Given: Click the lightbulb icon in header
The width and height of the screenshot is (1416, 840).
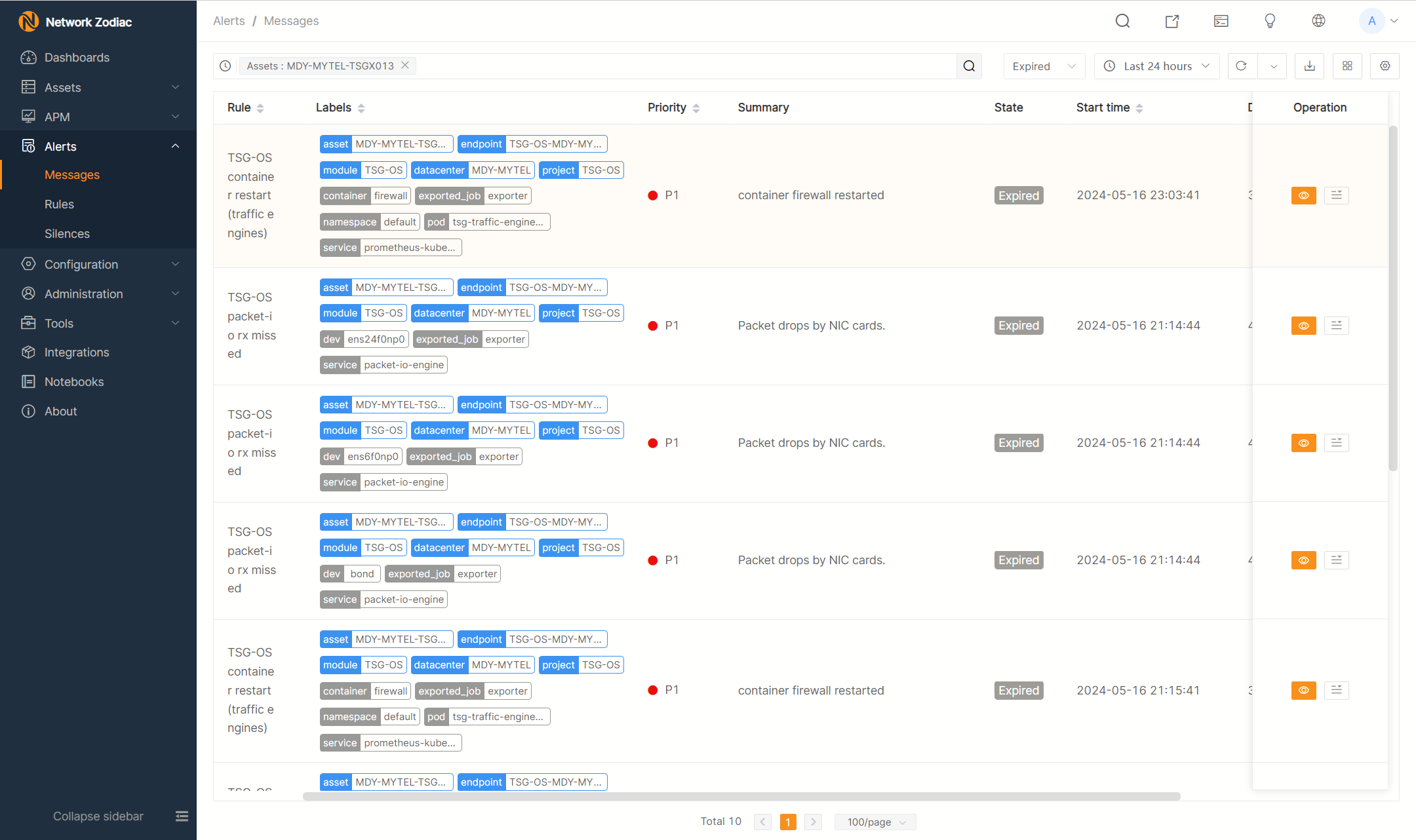Looking at the screenshot, I should [1270, 21].
